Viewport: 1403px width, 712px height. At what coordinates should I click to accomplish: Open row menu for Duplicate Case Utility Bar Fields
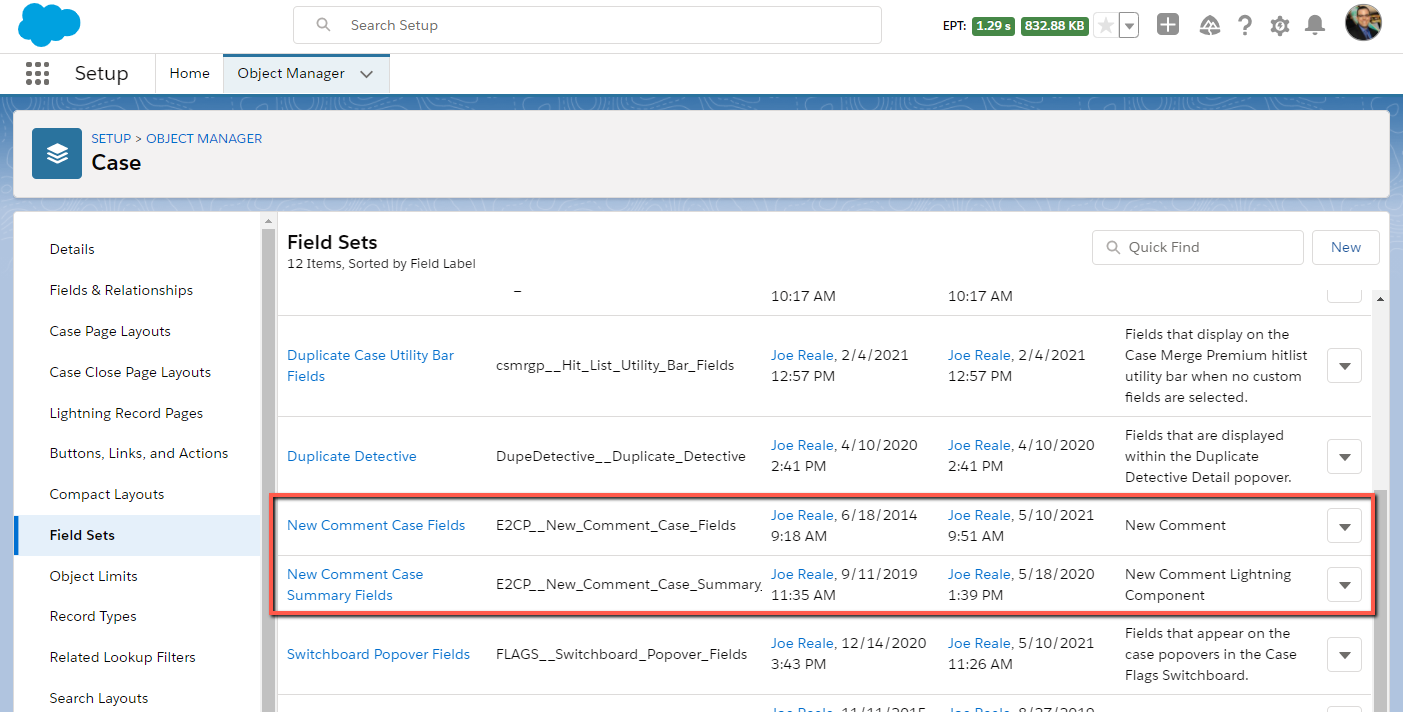pyautogui.click(x=1344, y=366)
